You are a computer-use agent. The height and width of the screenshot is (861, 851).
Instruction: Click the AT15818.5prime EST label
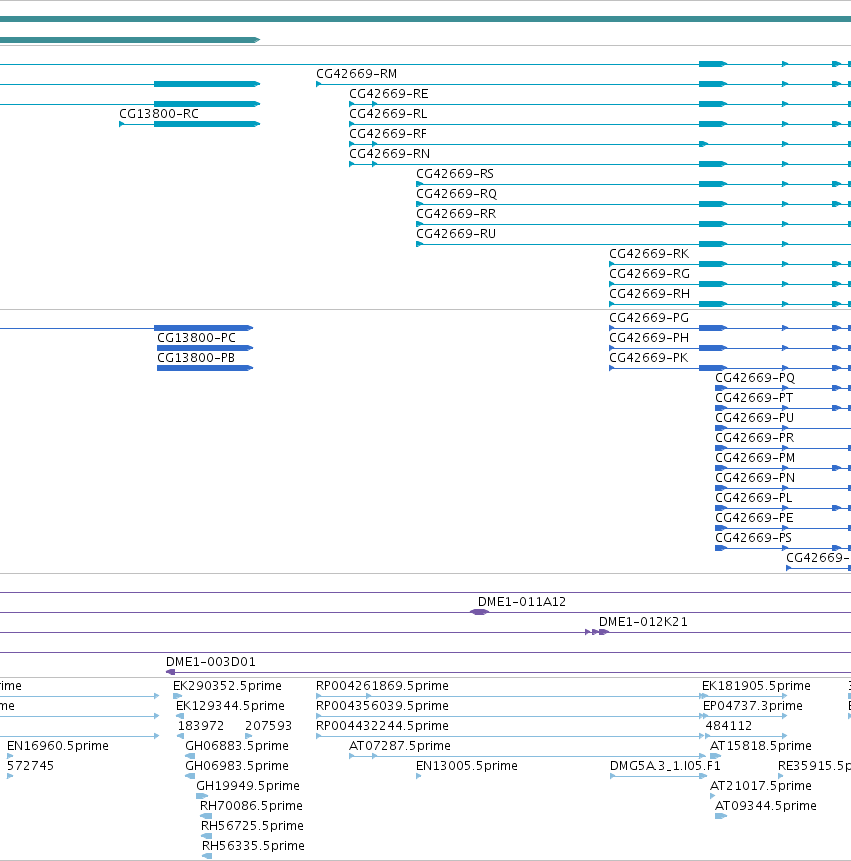760,746
